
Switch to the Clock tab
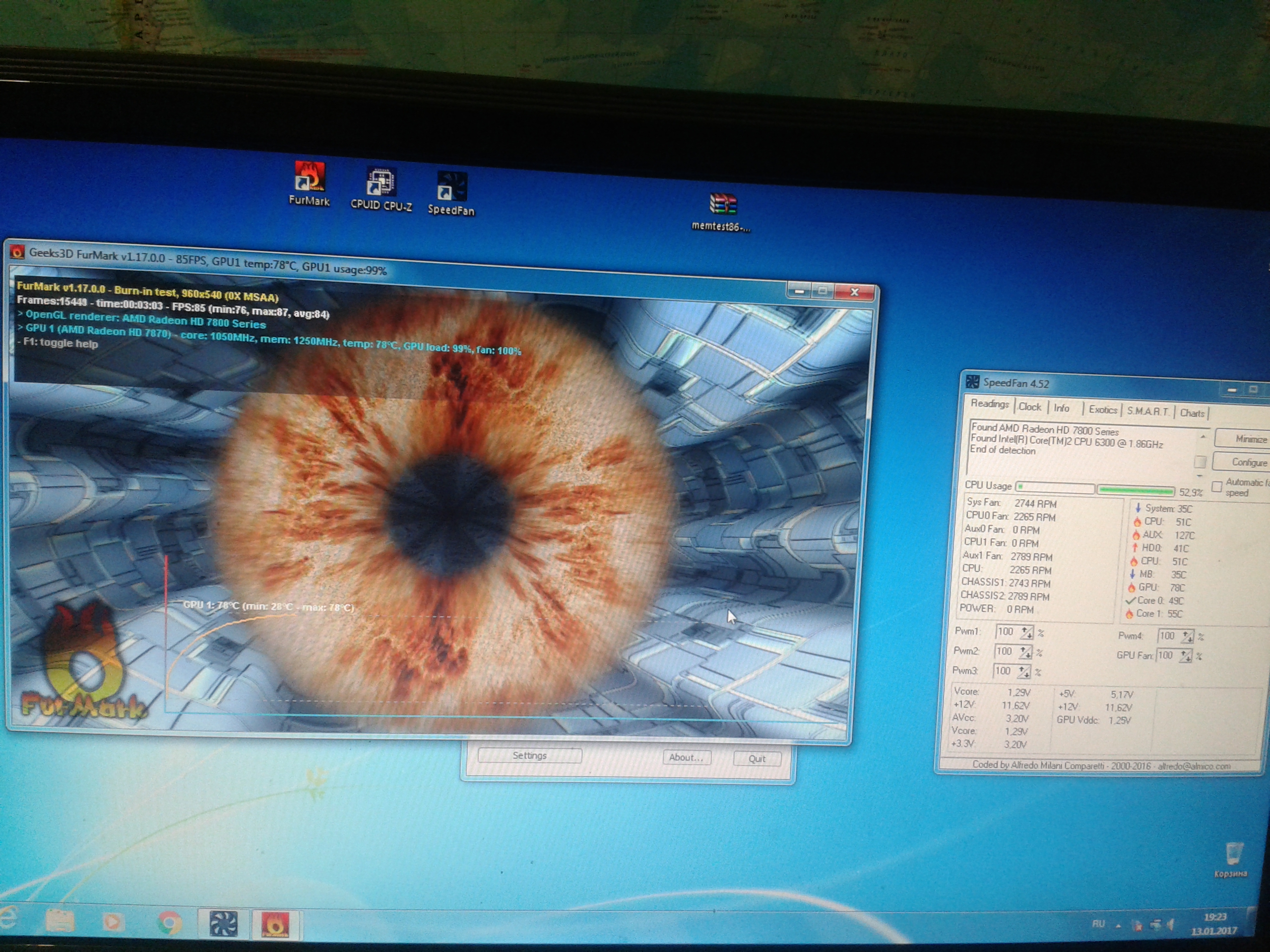1029,407
